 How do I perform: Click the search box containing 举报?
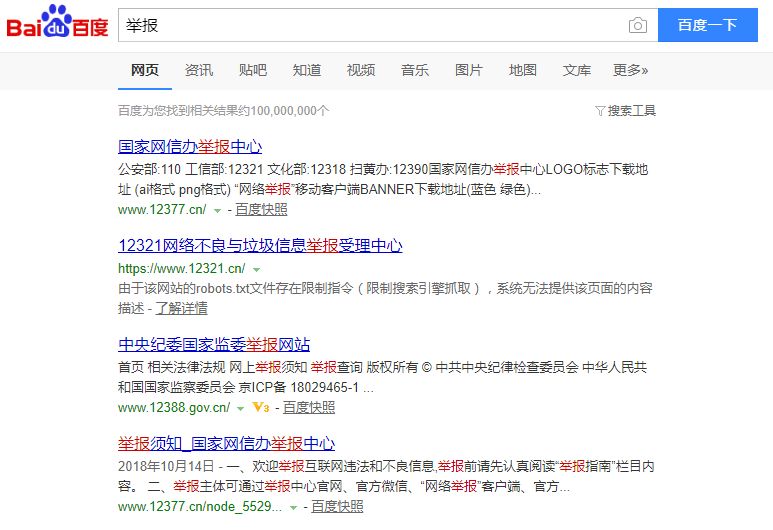(x=388, y=25)
